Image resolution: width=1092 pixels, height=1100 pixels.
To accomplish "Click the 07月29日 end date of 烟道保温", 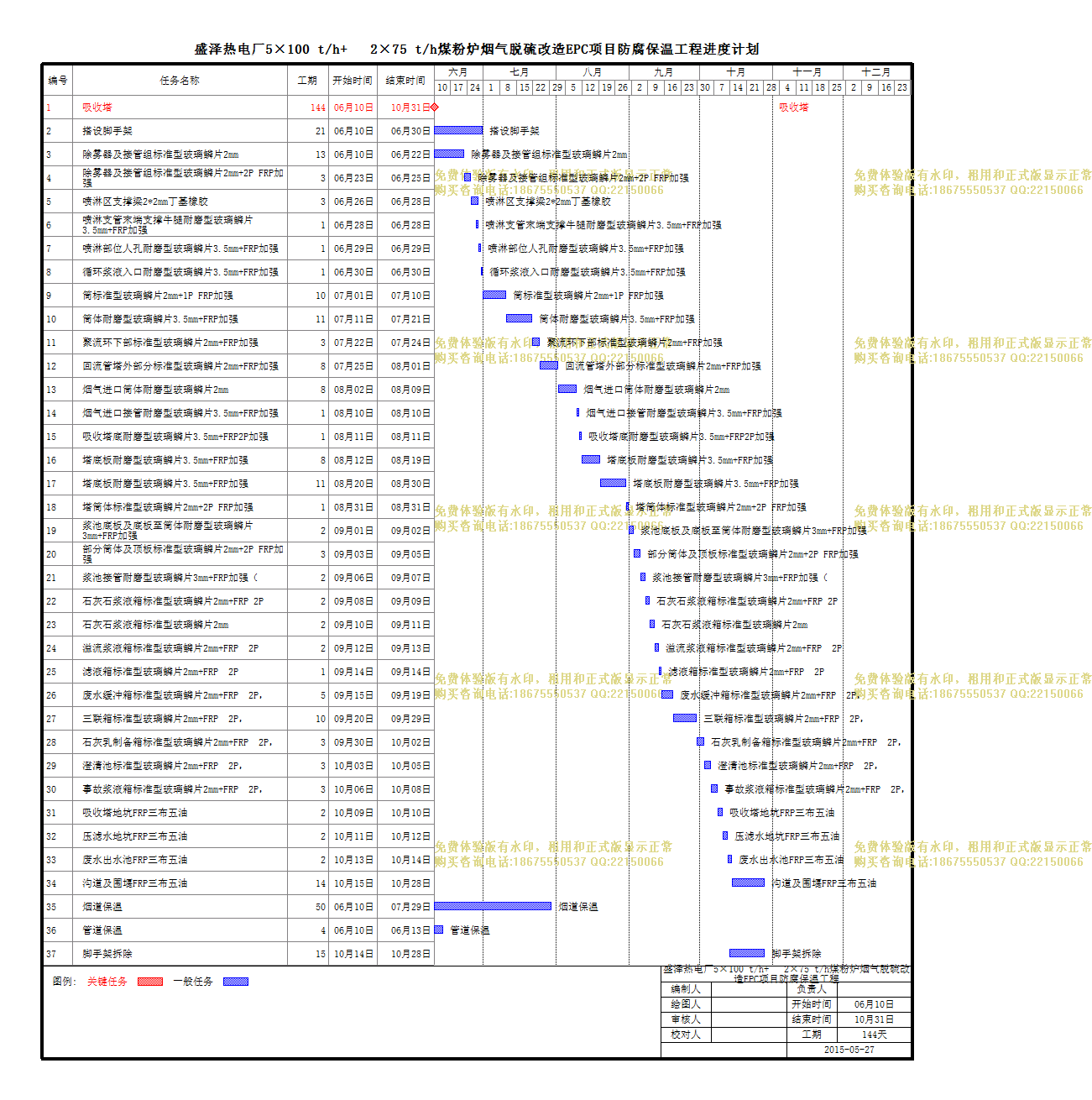I will (410, 907).
